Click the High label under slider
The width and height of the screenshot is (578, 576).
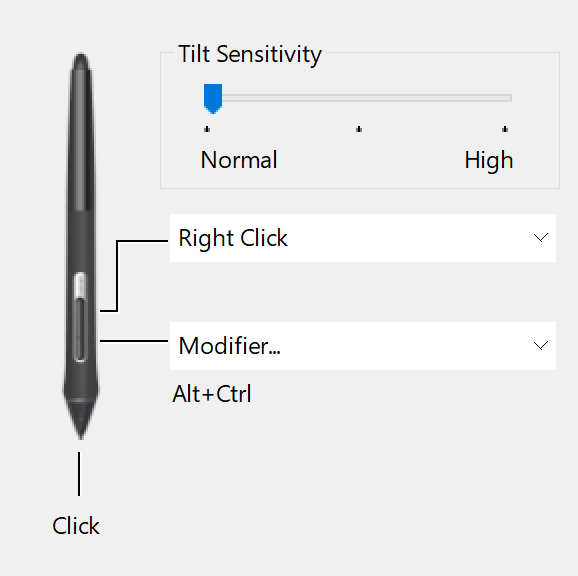489,161
